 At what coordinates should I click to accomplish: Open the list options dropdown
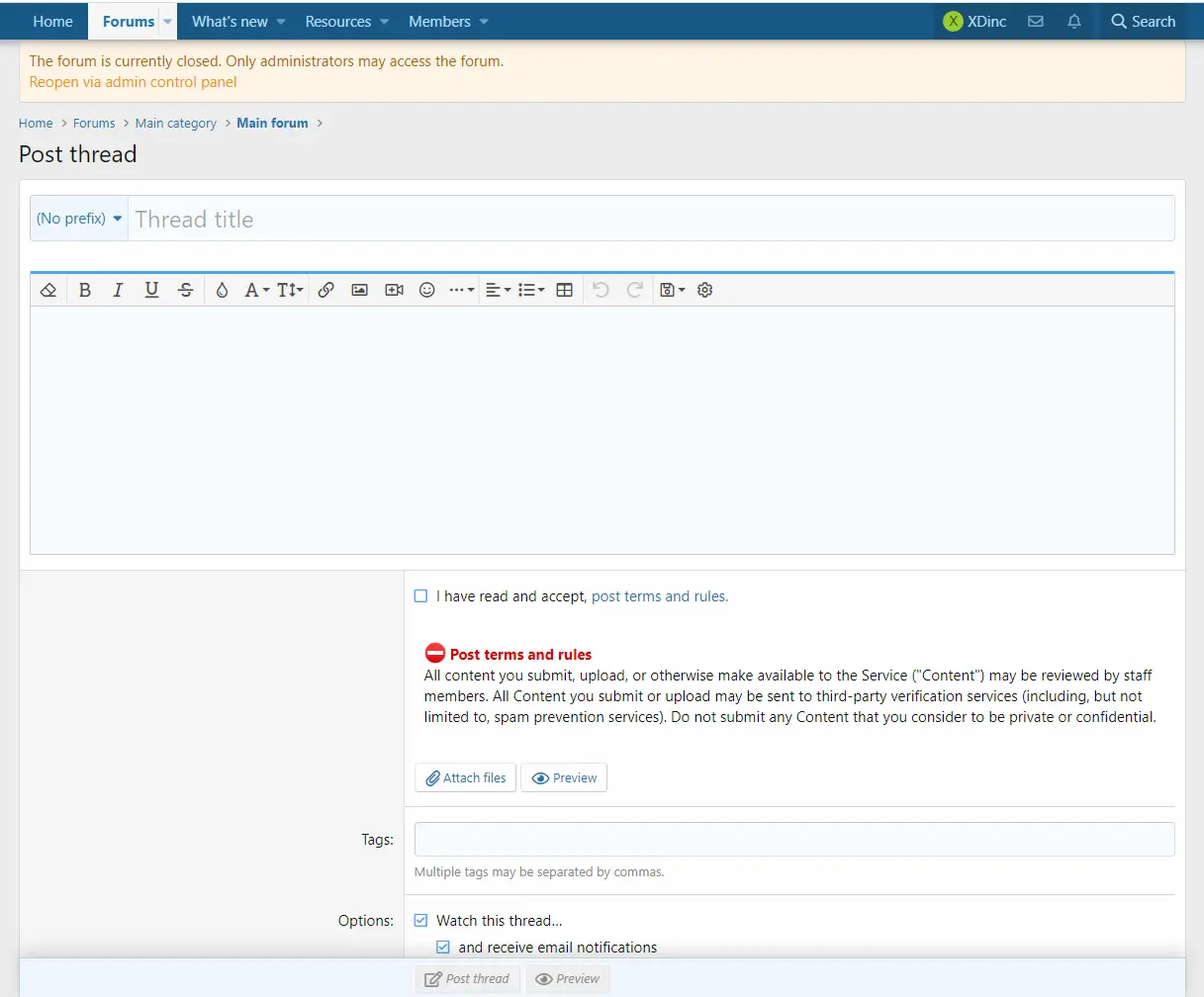click(531, 290)
